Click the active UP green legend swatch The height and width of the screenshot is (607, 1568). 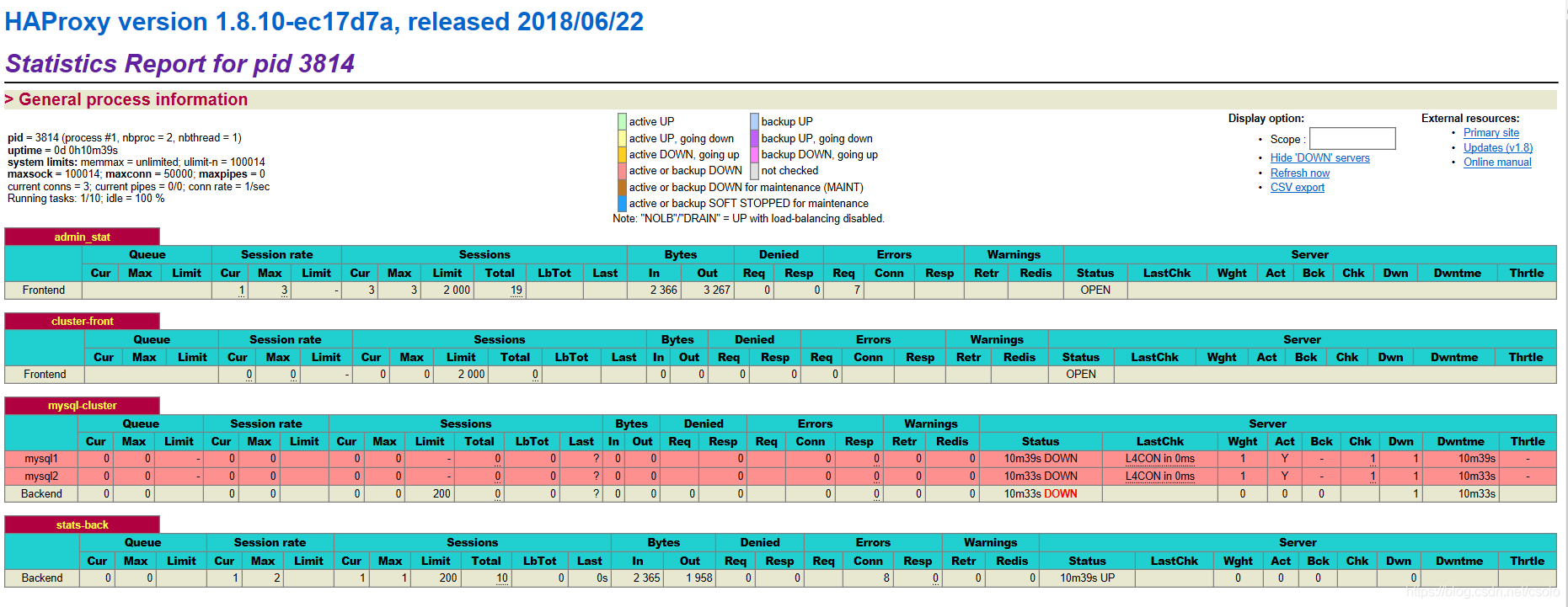coord(622,121)
